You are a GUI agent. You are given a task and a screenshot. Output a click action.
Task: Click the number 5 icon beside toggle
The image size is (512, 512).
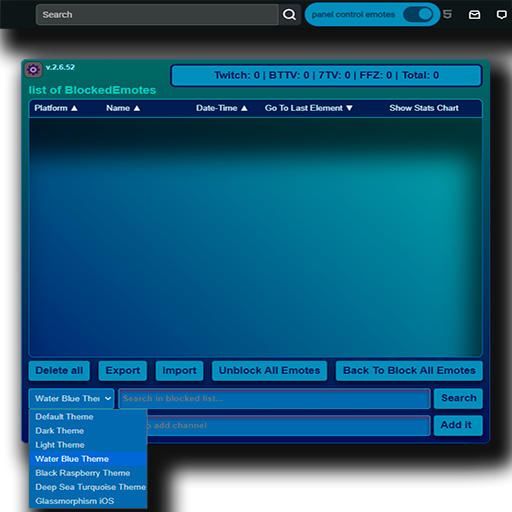coord(447,14)
